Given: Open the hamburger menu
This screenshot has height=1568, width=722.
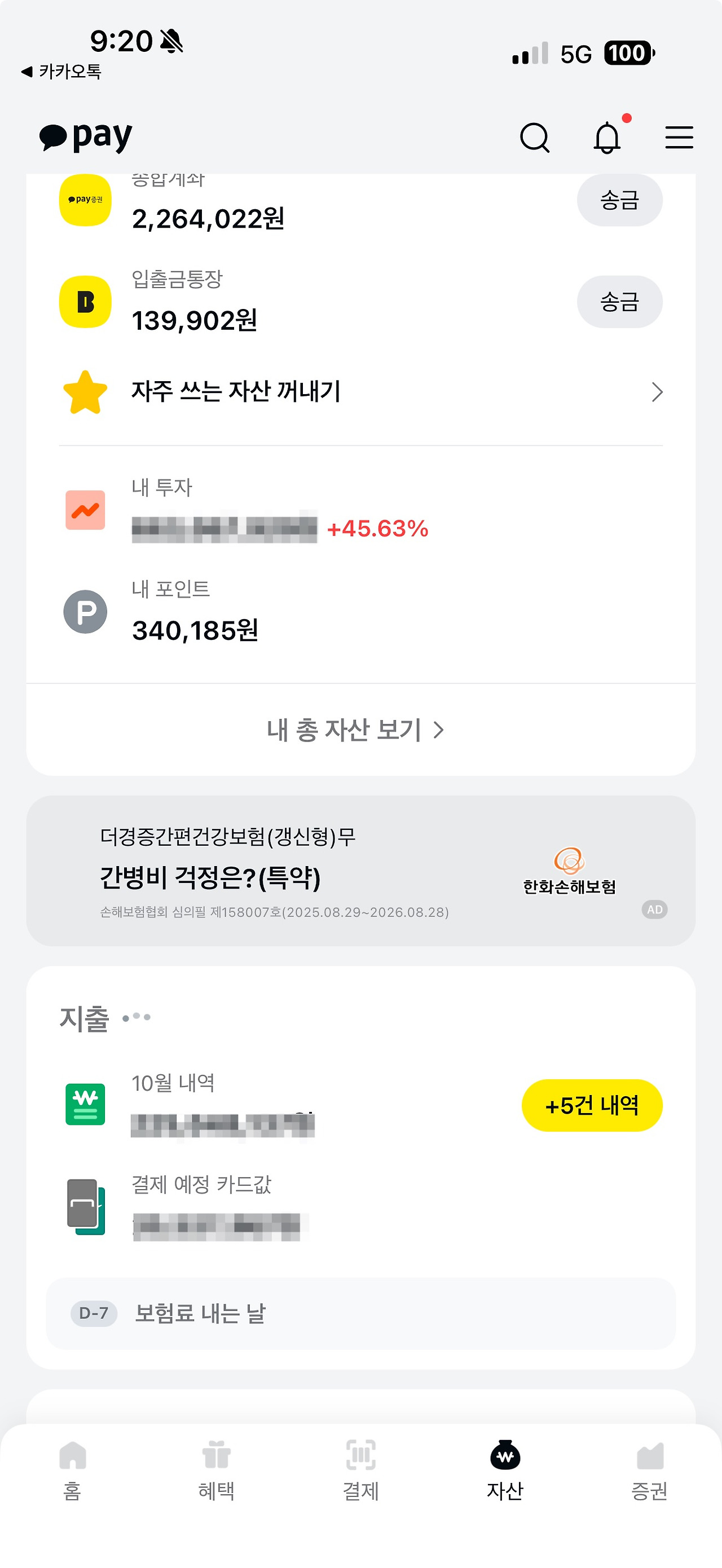Looking at the screenshot, I should click(679, 138).
